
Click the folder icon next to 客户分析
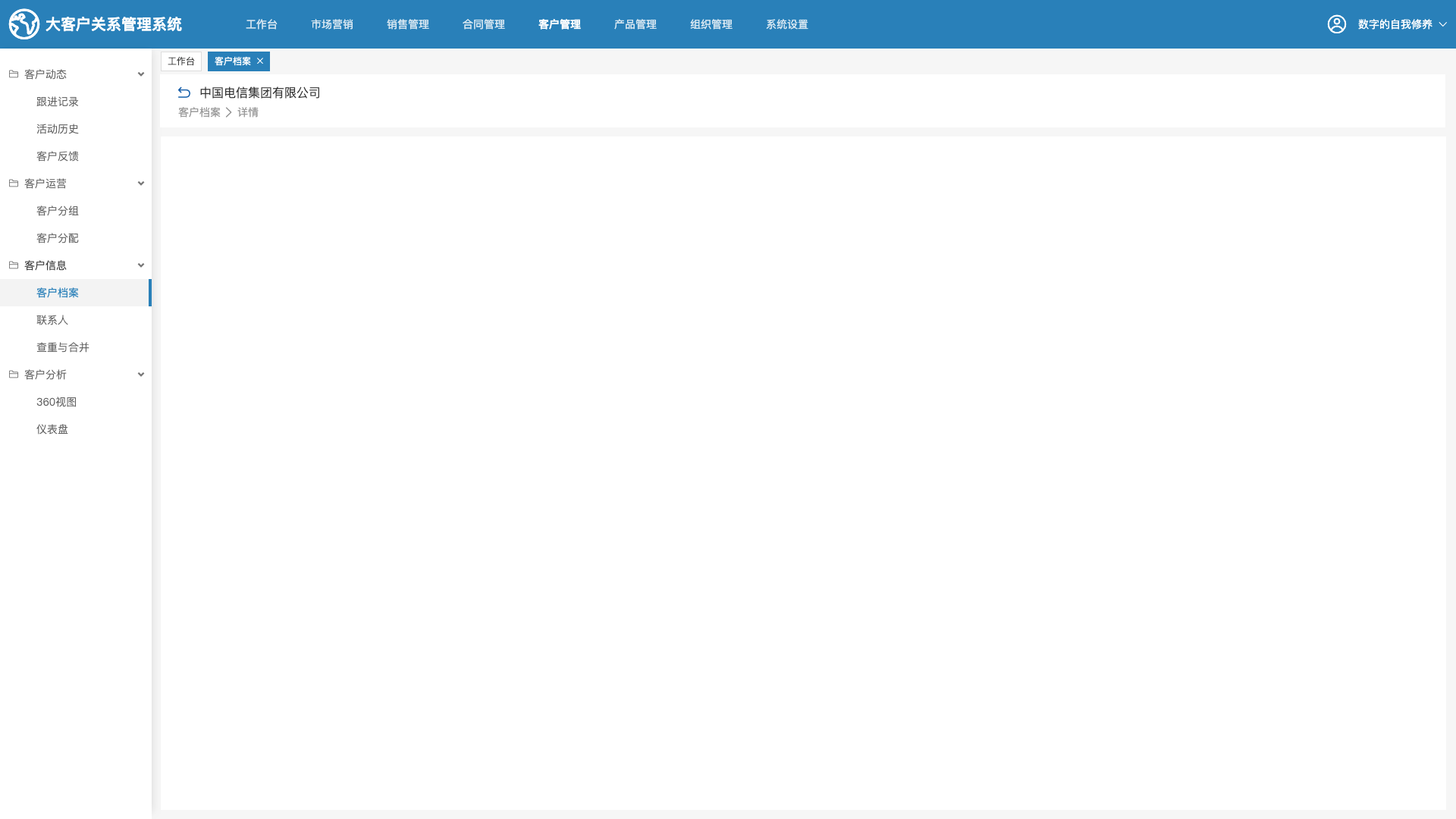pyautogui.click(x=14, y=375)
